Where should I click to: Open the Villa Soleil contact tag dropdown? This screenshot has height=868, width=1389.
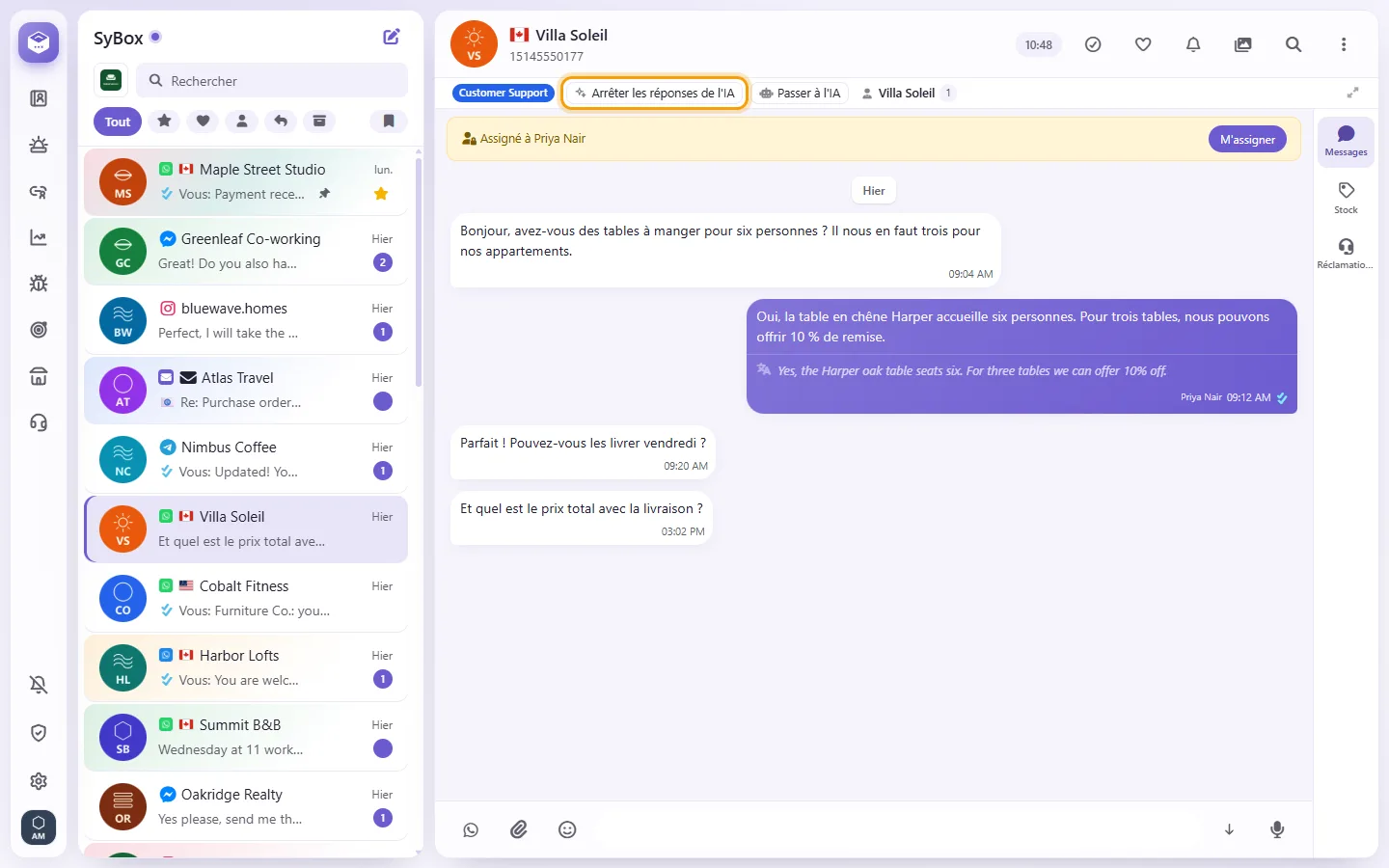(907, 94)
